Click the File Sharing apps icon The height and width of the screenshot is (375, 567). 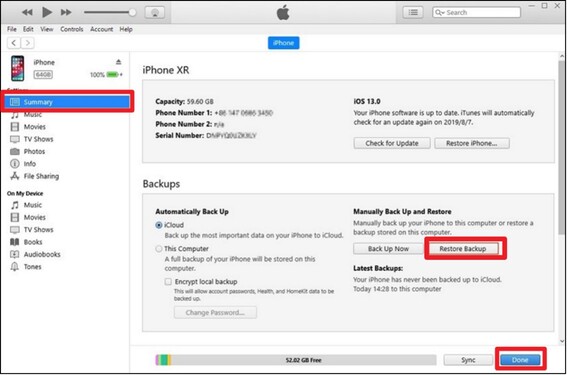click(15, 176)
